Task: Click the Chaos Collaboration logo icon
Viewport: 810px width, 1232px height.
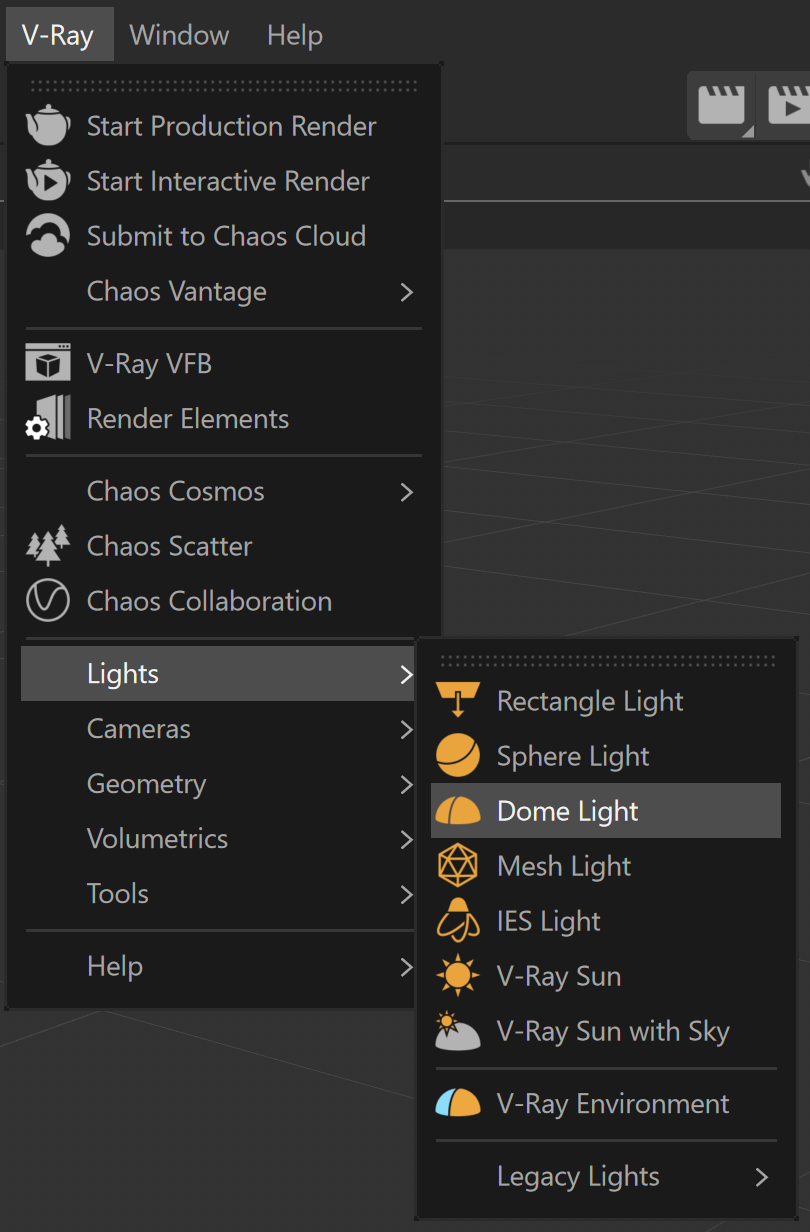Action: coord(47,601)
